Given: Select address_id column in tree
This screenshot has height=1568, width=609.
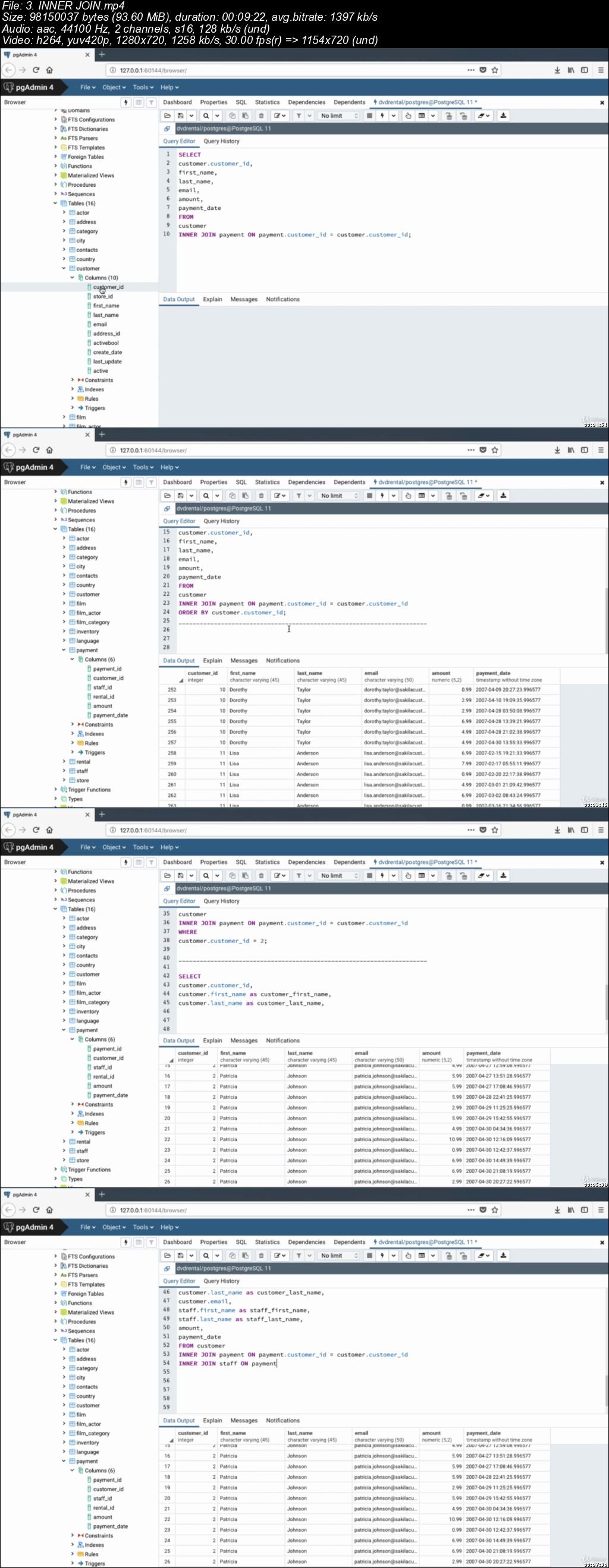Looking at the screenshot, I should tap(106, 334).
